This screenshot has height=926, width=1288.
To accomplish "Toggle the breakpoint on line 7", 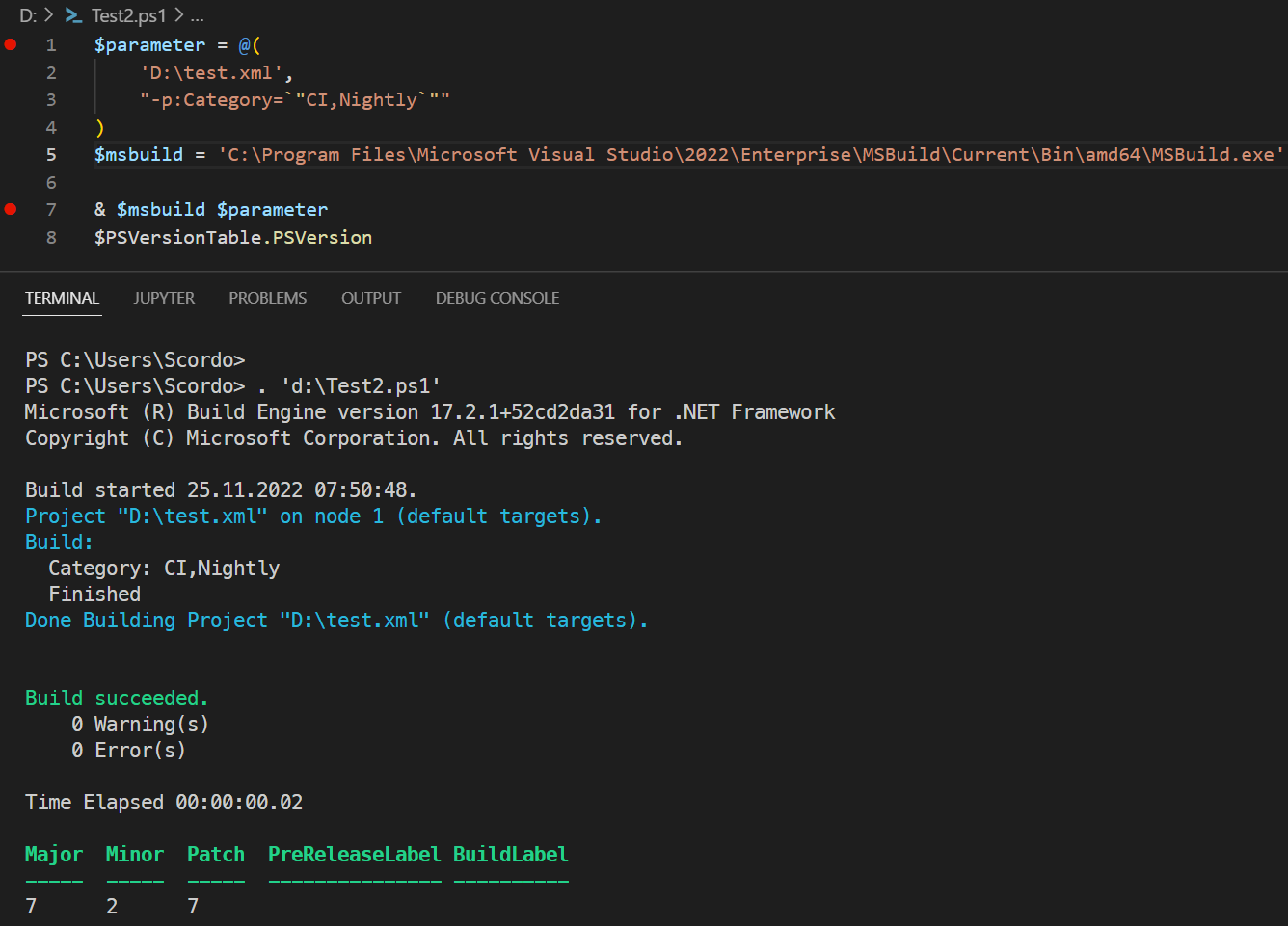I will pyautogui.click(x=11, y=209).
